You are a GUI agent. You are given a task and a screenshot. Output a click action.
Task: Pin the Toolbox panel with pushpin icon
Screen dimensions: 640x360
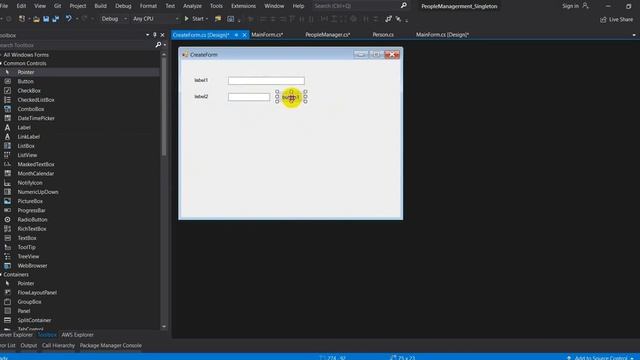point(155,35)
